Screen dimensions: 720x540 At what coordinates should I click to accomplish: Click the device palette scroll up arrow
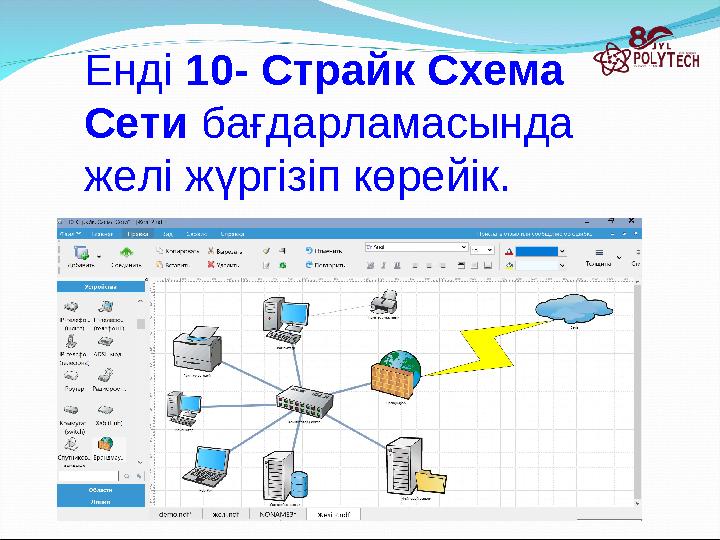click(x=140, y=301)
